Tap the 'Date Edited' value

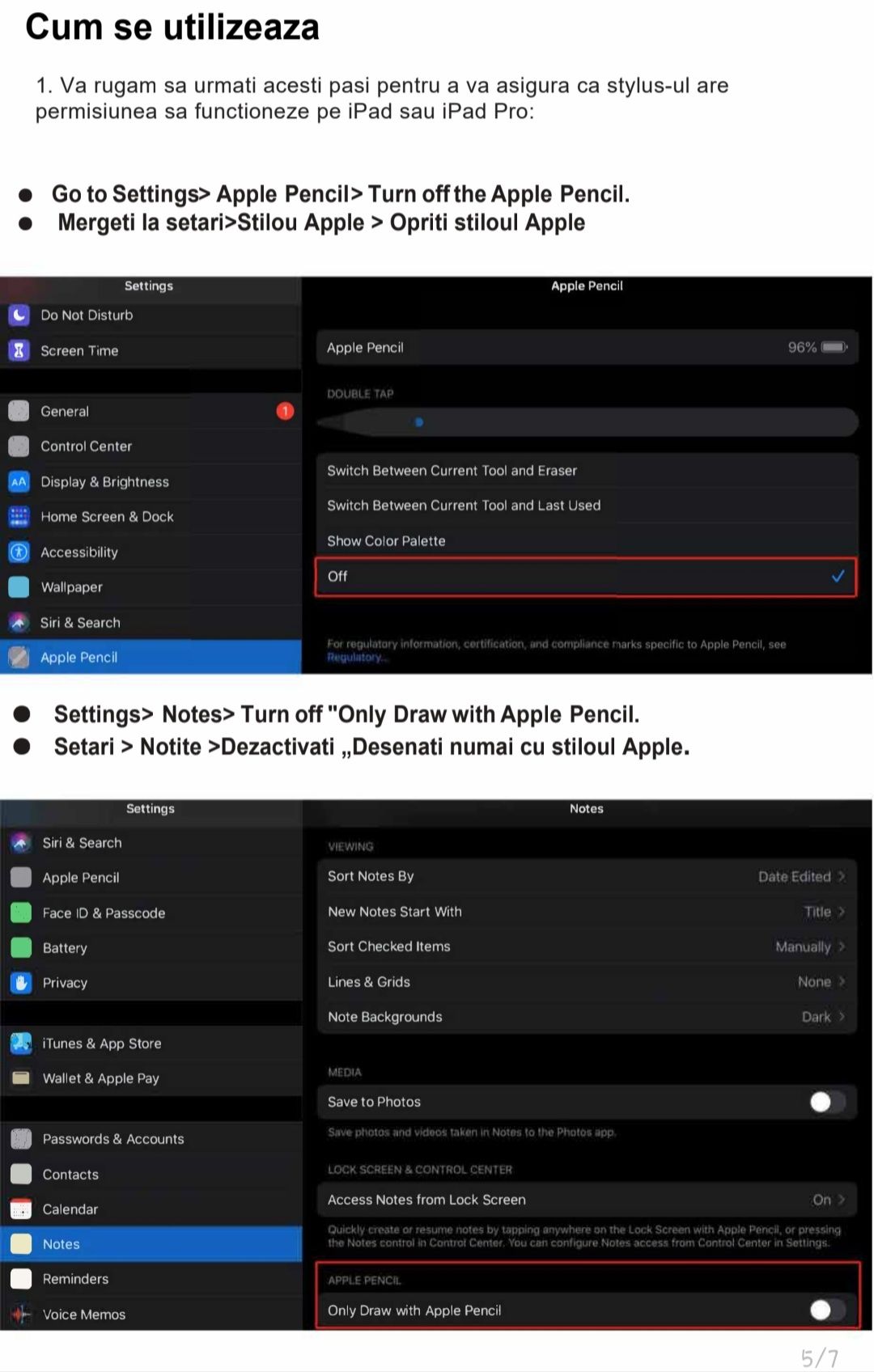click(x=794, y=876)
